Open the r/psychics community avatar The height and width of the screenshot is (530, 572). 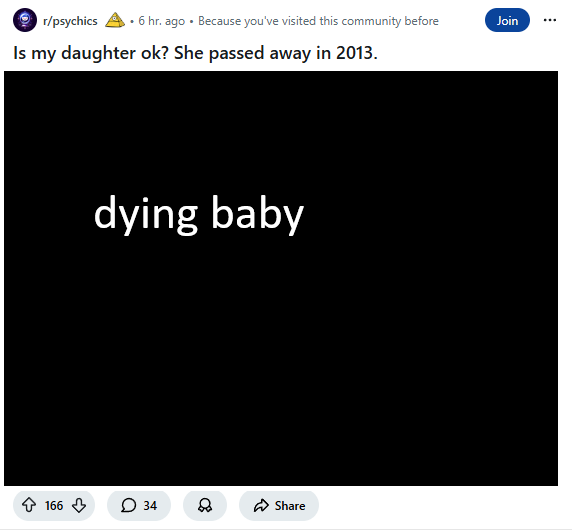point(25,20)
